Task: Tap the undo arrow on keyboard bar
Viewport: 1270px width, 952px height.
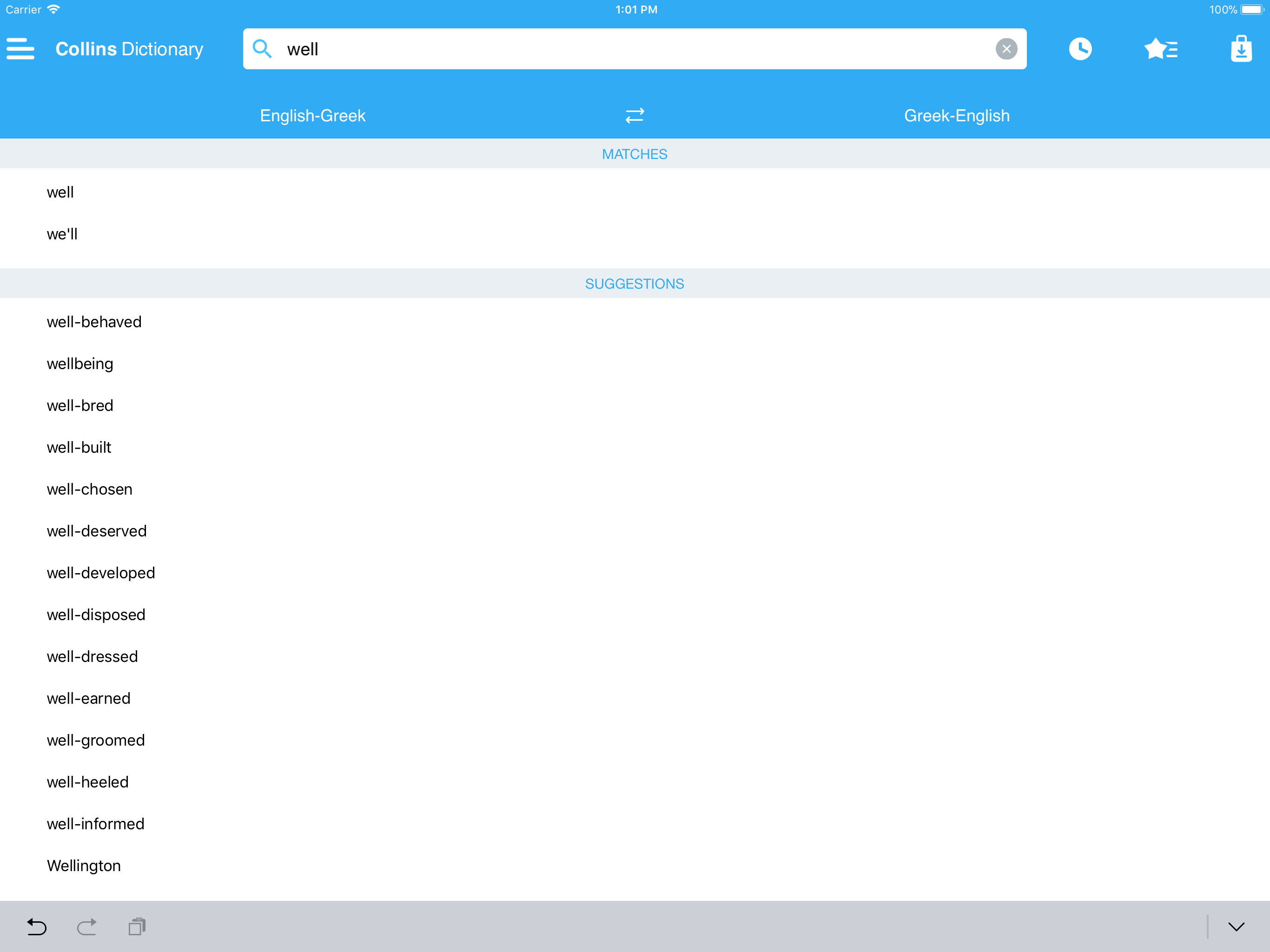Action: pos(37,926)
